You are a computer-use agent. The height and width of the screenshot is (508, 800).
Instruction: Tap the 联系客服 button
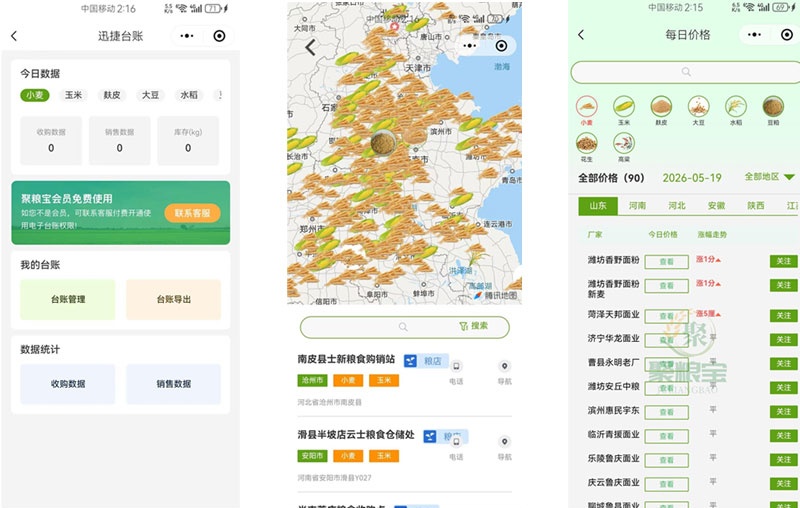[192, 213]
